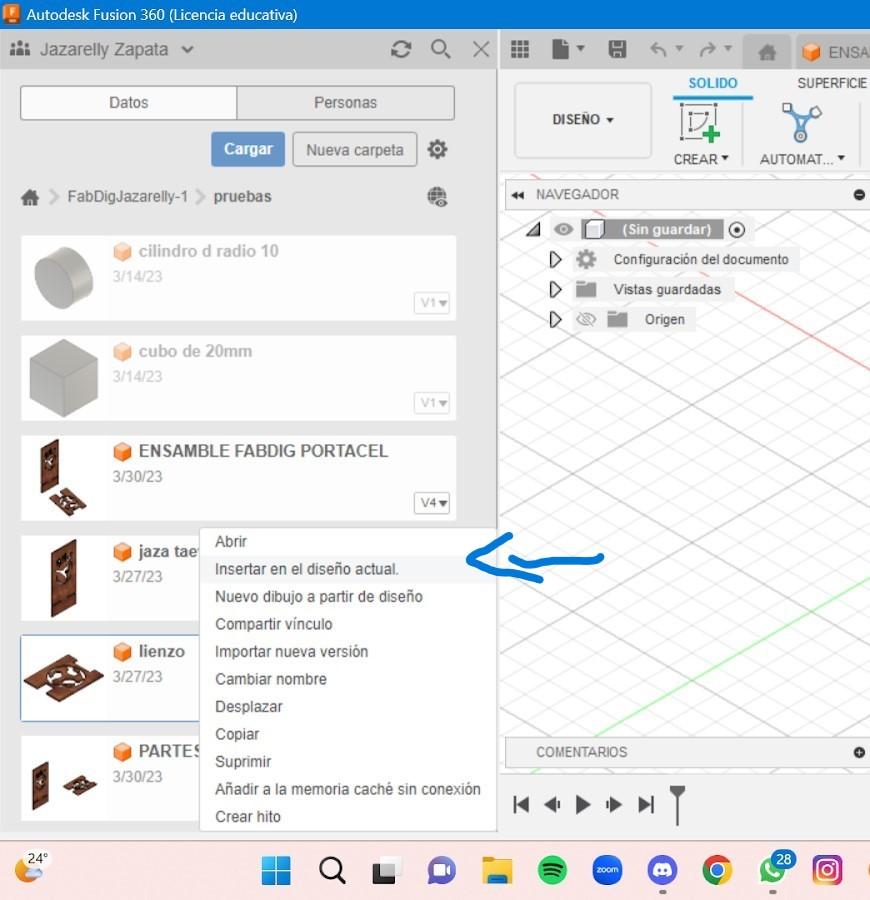
Task: Open Windows taskbar search
Action: 332,870
